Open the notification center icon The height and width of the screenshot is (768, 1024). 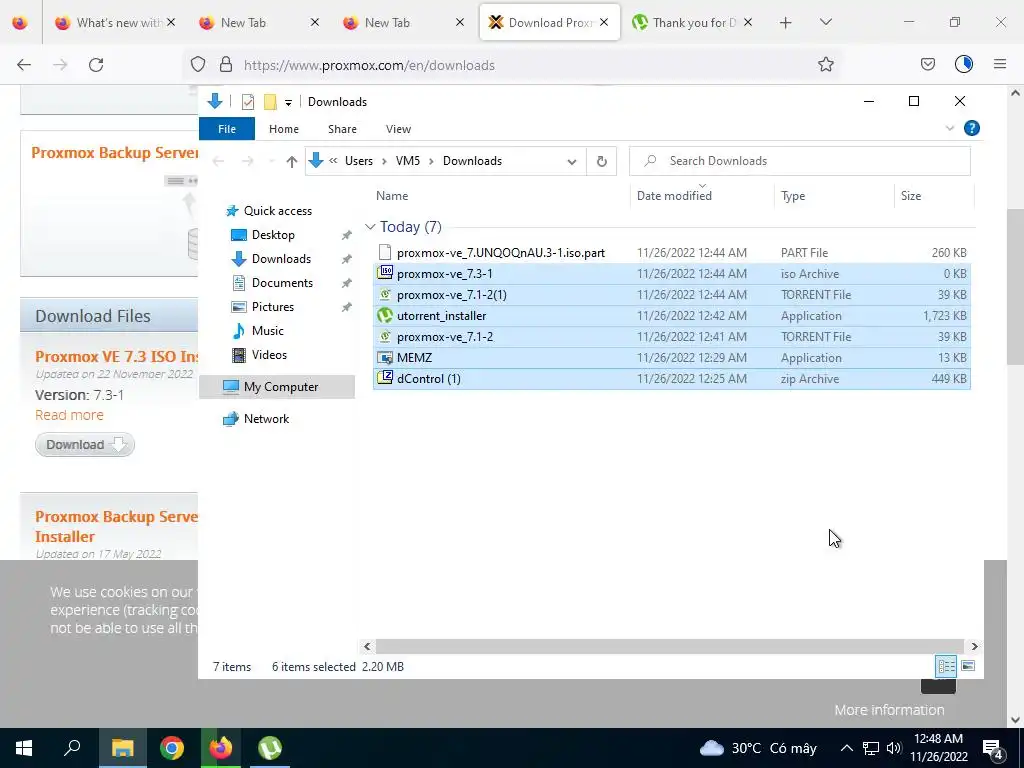click(993, 749)
